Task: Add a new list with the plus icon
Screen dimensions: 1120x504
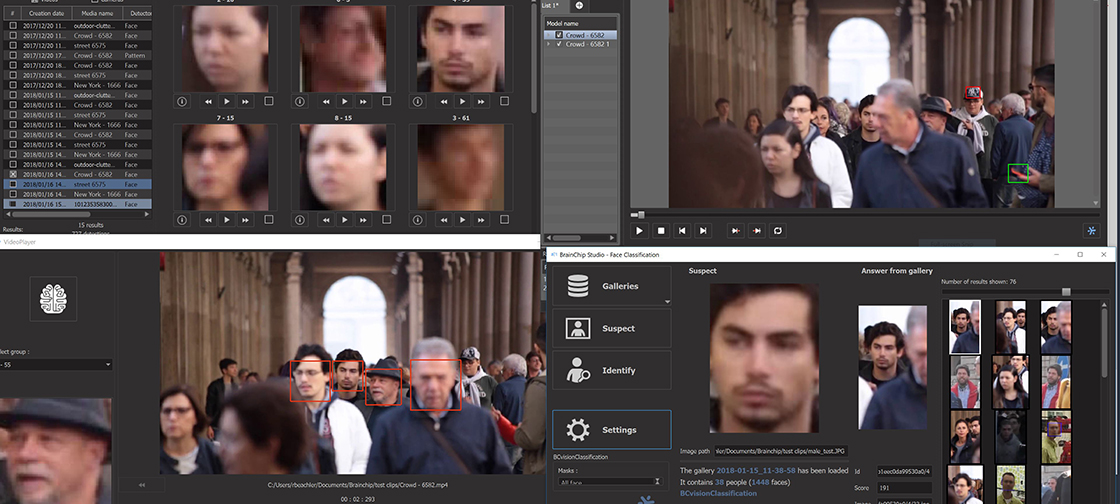Action: (579, 6)
